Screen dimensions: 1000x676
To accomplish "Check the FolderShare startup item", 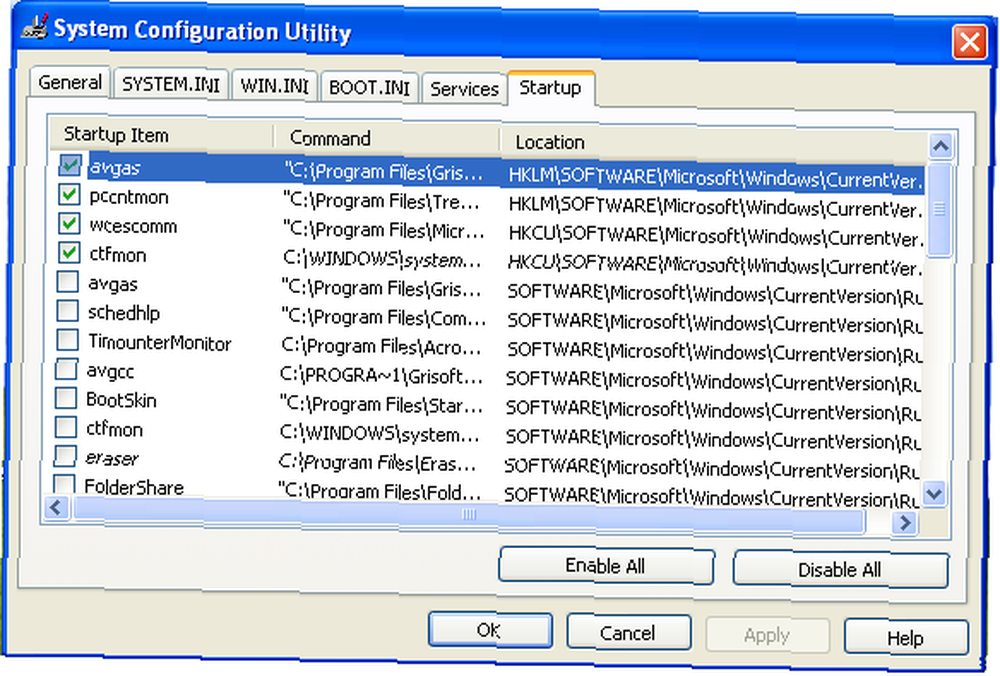I will 64,484.
